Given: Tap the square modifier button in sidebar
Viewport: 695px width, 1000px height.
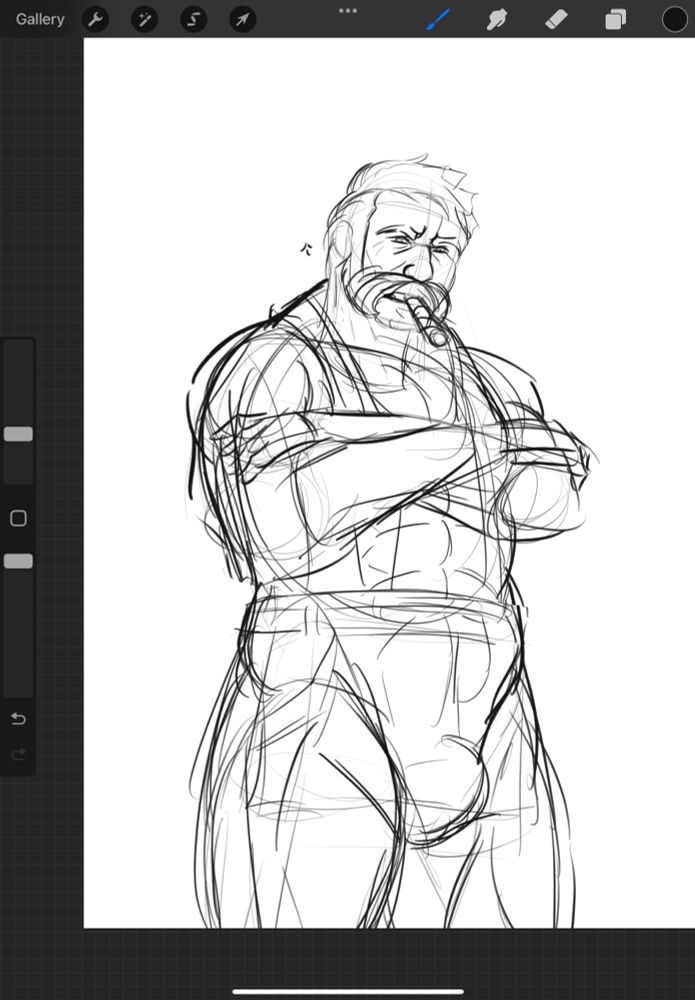Looking at the screenshot, I should tap(18, 518).
